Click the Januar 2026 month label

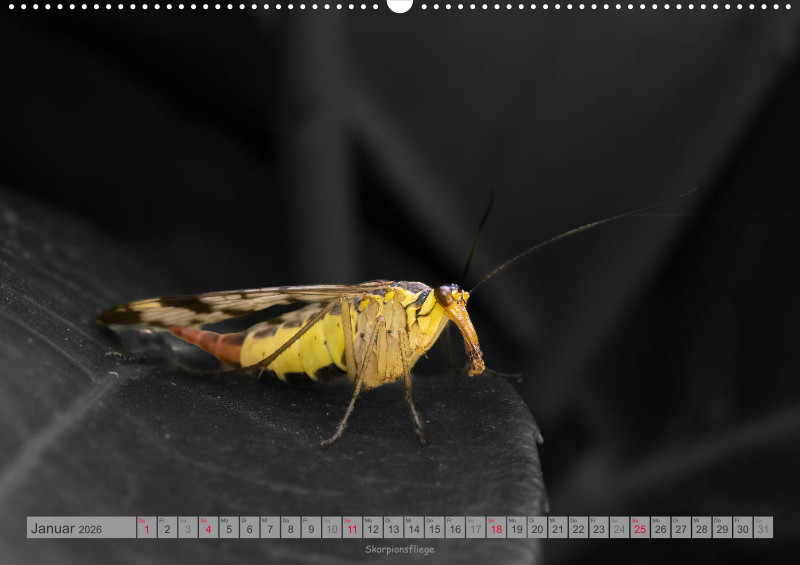coord(67,528)
